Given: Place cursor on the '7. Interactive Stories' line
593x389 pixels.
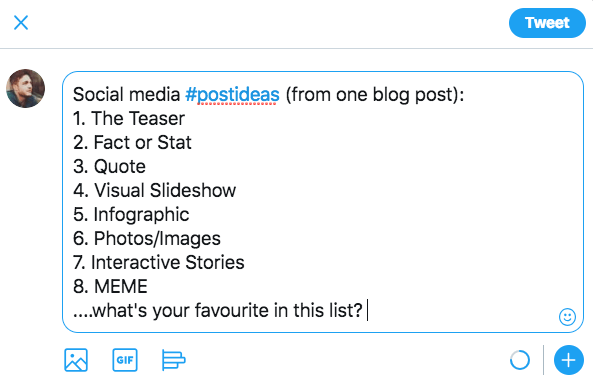Looking at the screenshot, I should click(x=158, y=263).
